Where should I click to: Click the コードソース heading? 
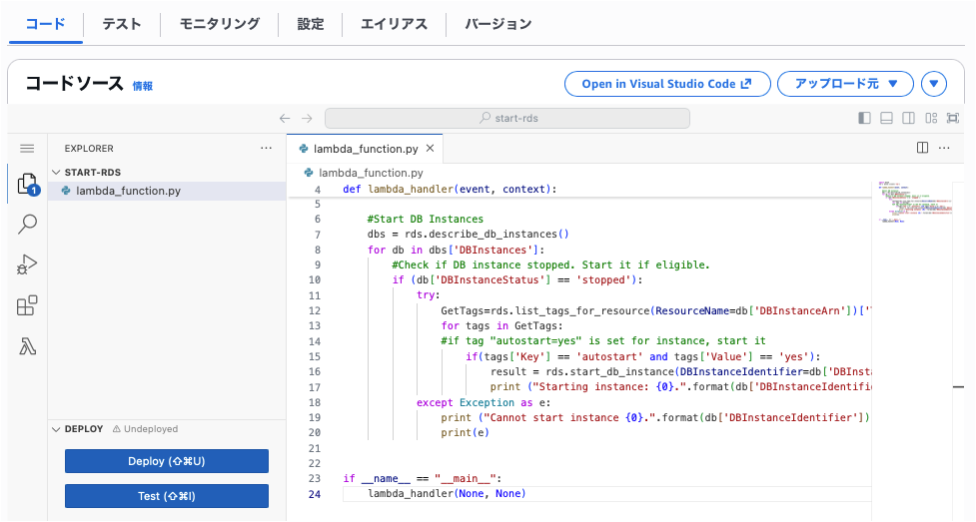[74, 83]
